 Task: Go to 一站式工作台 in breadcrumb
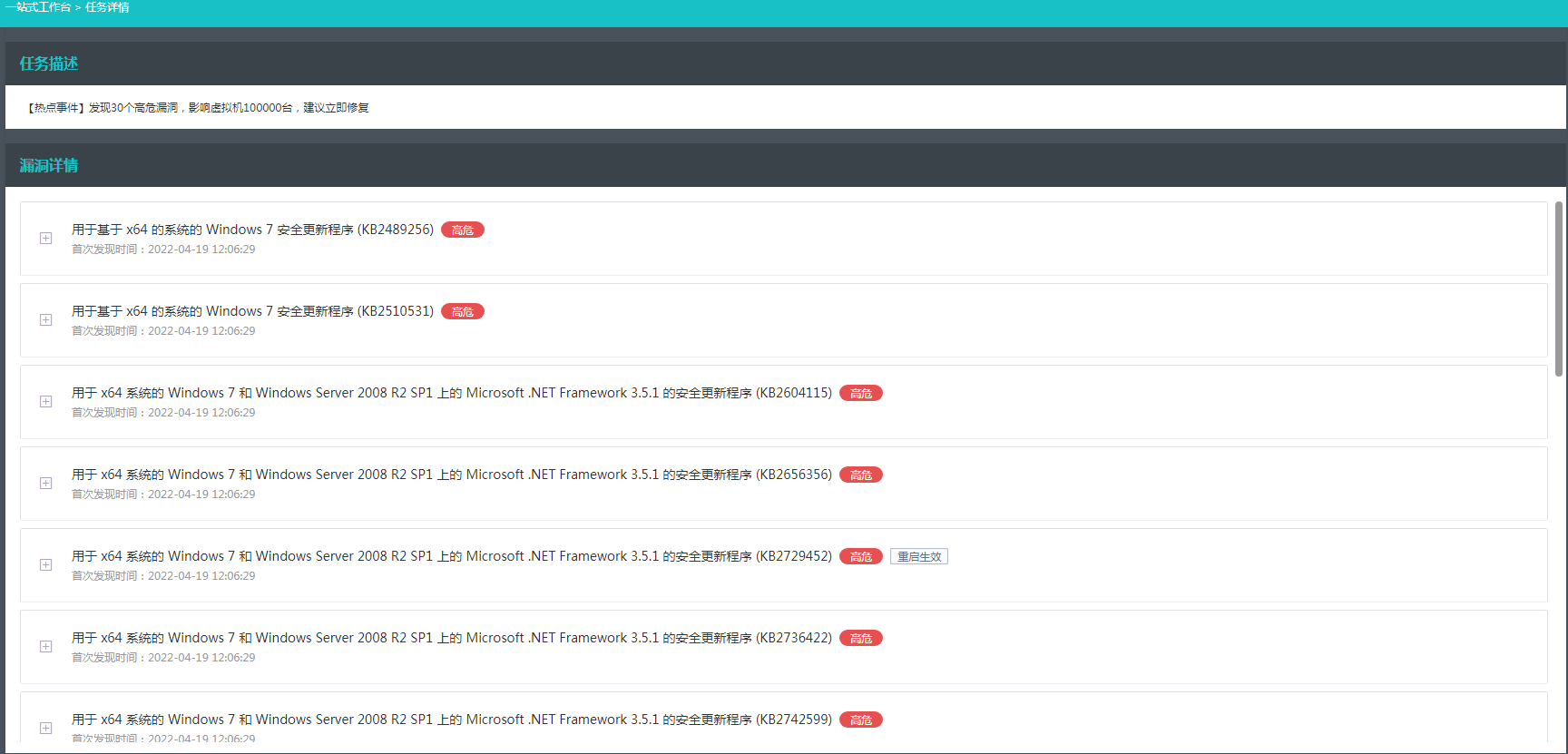[37, 7]
